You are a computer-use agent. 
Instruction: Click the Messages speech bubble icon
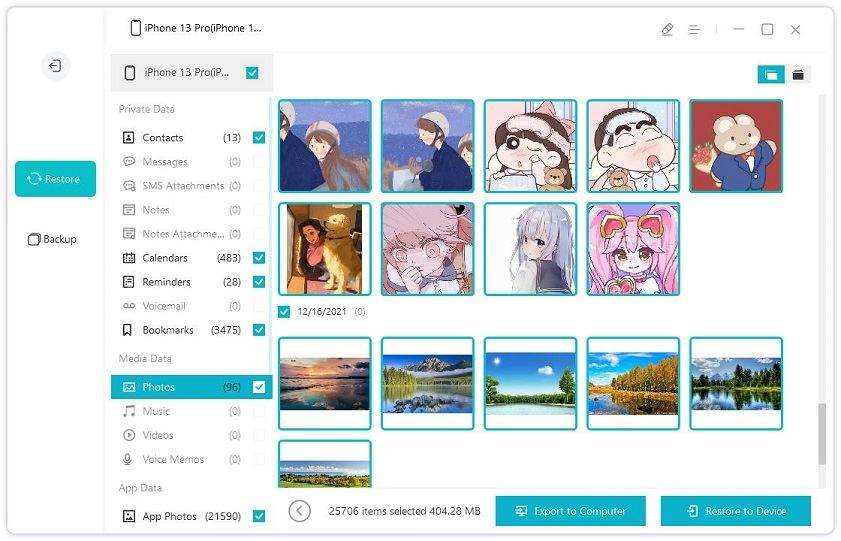pyautogui.click(x=129, y=161)
